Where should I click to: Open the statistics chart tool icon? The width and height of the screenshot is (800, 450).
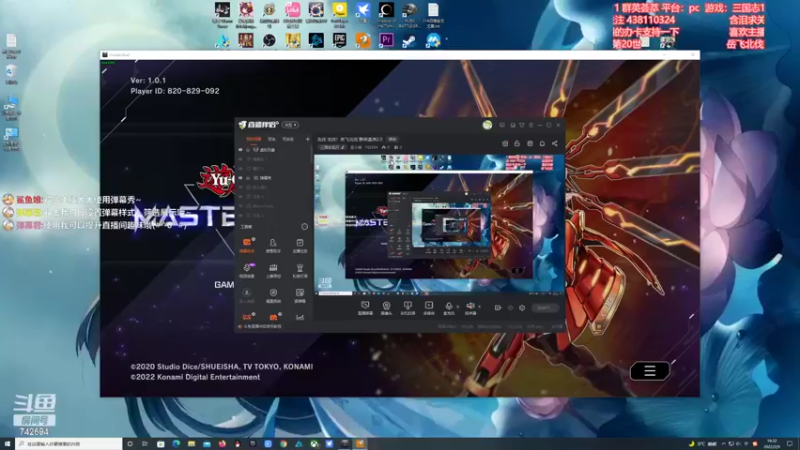[299, 317]
